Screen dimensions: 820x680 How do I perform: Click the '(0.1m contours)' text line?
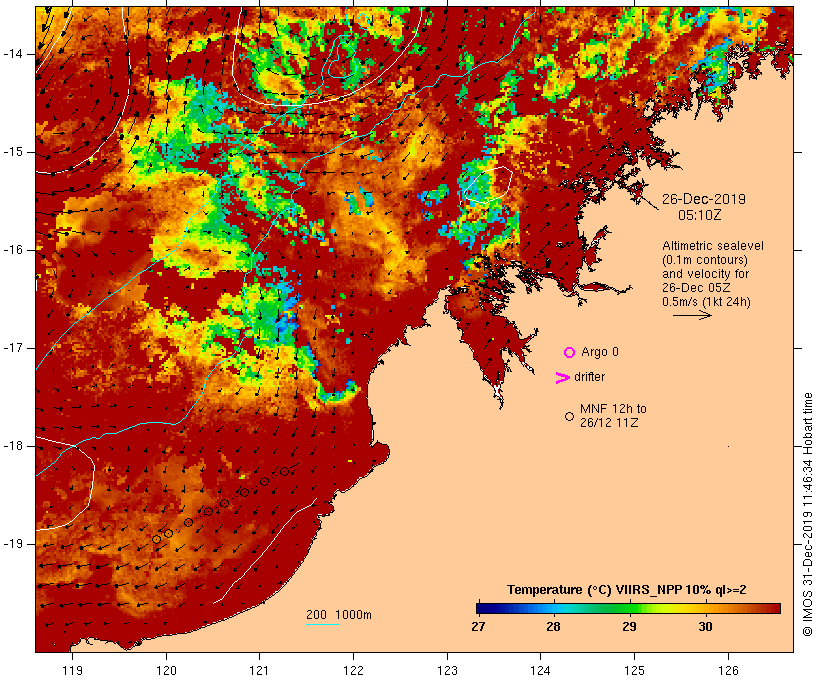pyautogui.click(x=705, y=260)
